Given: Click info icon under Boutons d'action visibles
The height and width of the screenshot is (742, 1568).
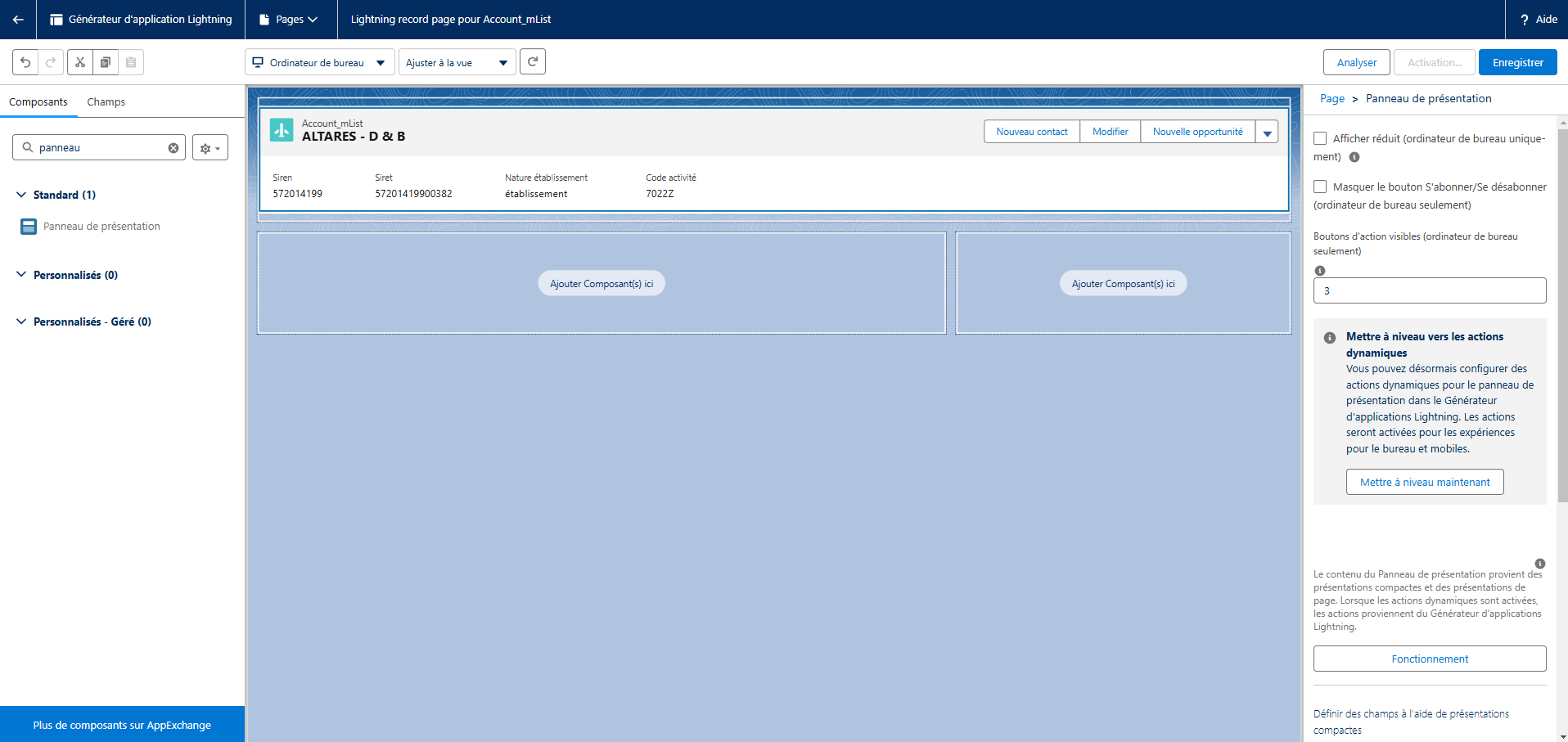Looking at the screenshot, I should click(x=1319, y=271).
